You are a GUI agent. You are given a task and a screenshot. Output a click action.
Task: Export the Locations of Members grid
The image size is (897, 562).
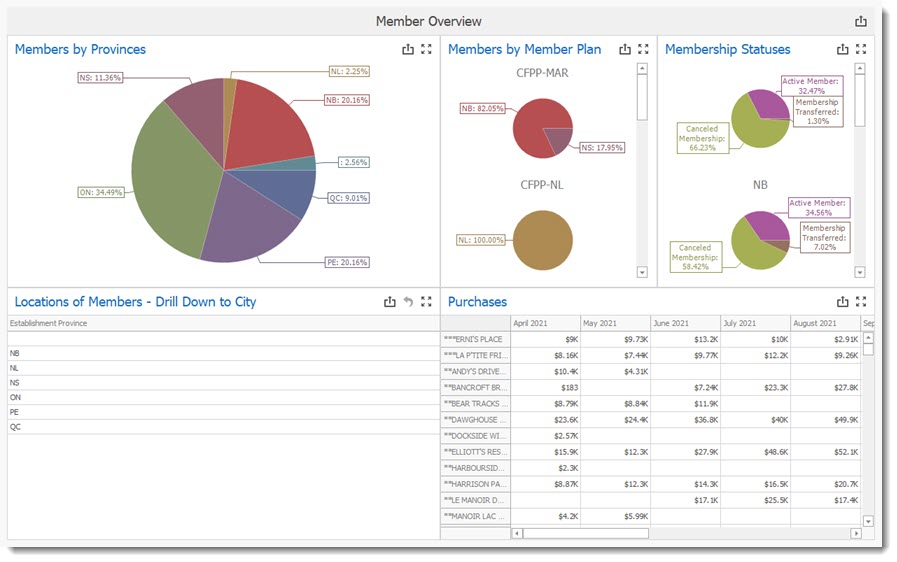pyautogui.click(x=390, y=302)
